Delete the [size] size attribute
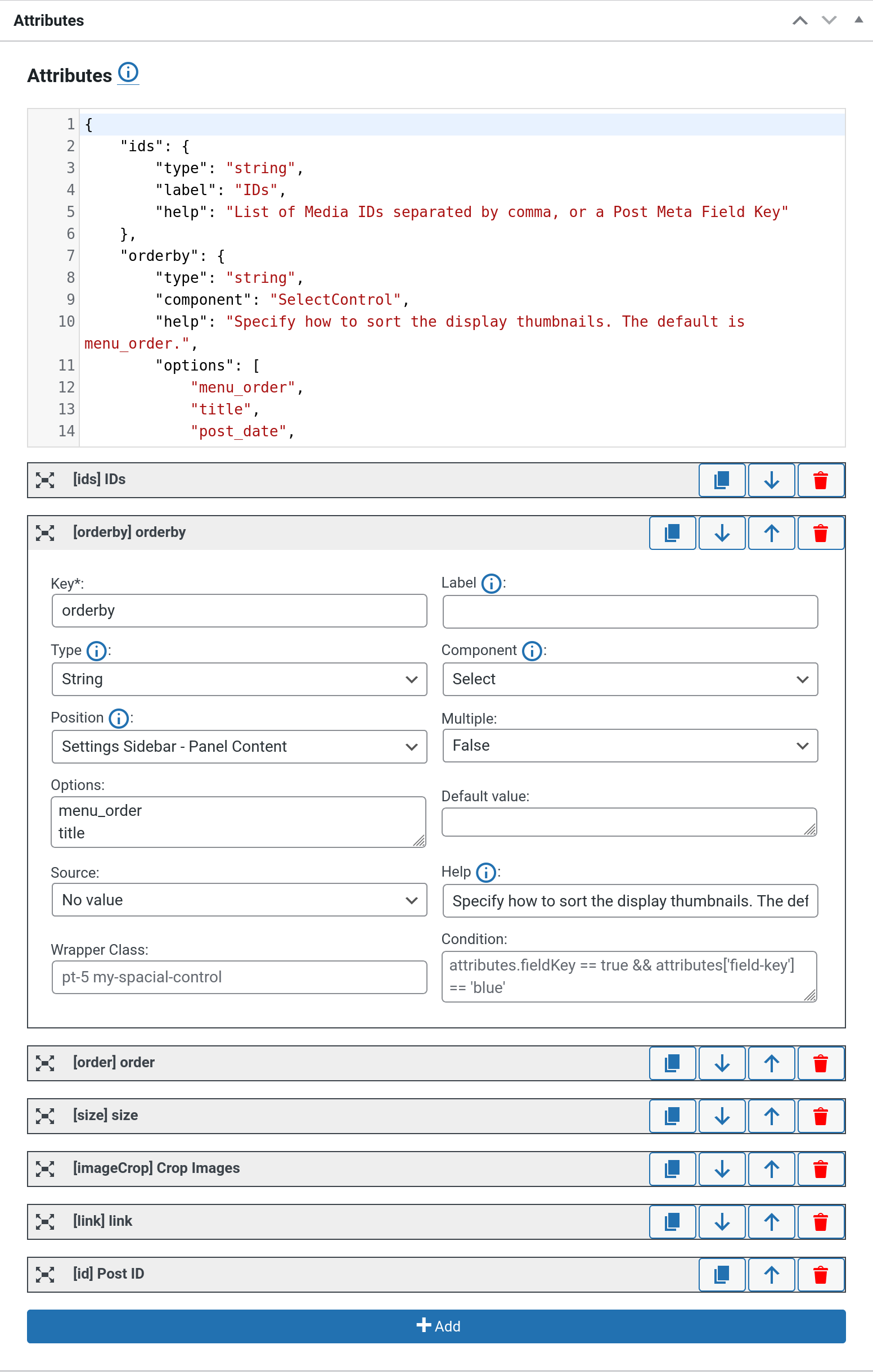Viewport: 873px width, 1372px height. [x=821, y=1116]
